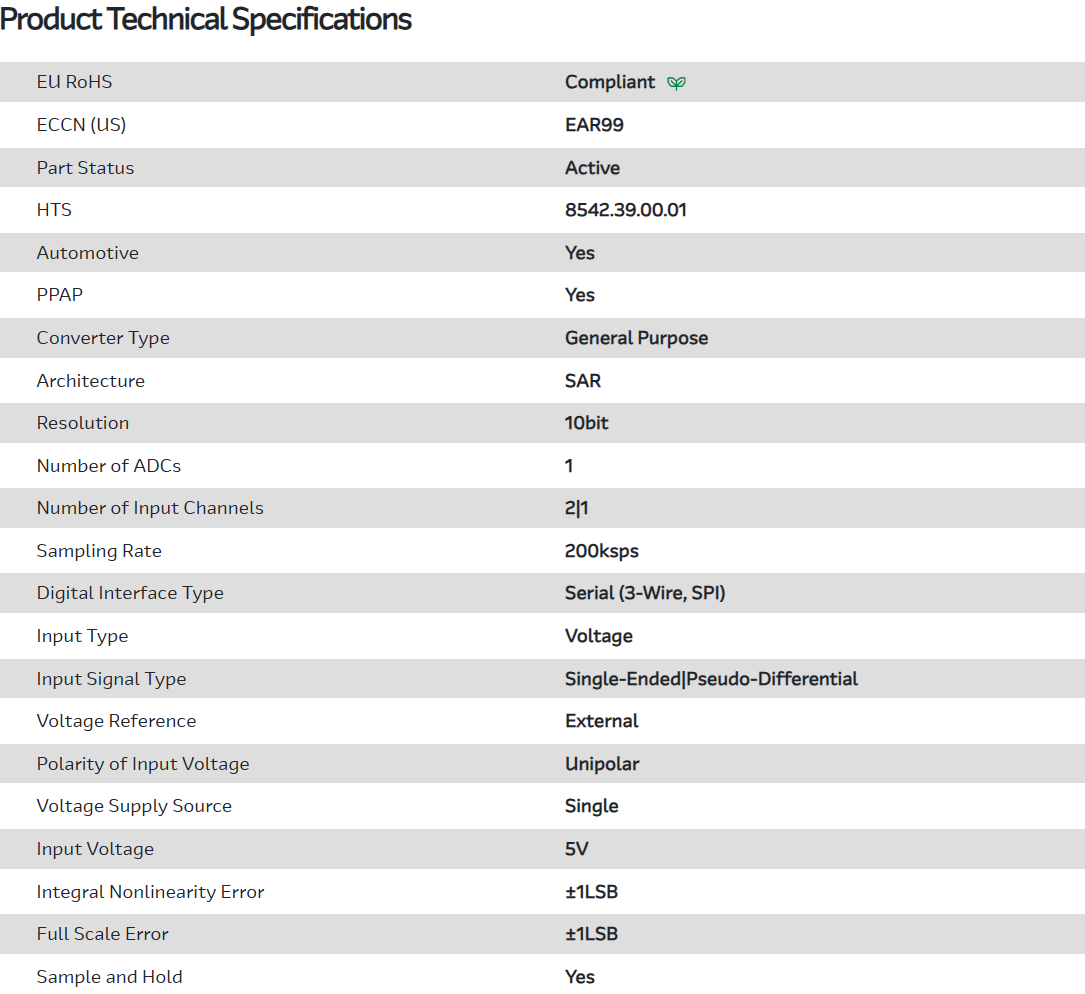Click the Product Technical Specifications heading
Image resolution: width=1085 pixels, height=994 pixels.
click(206, 19)
